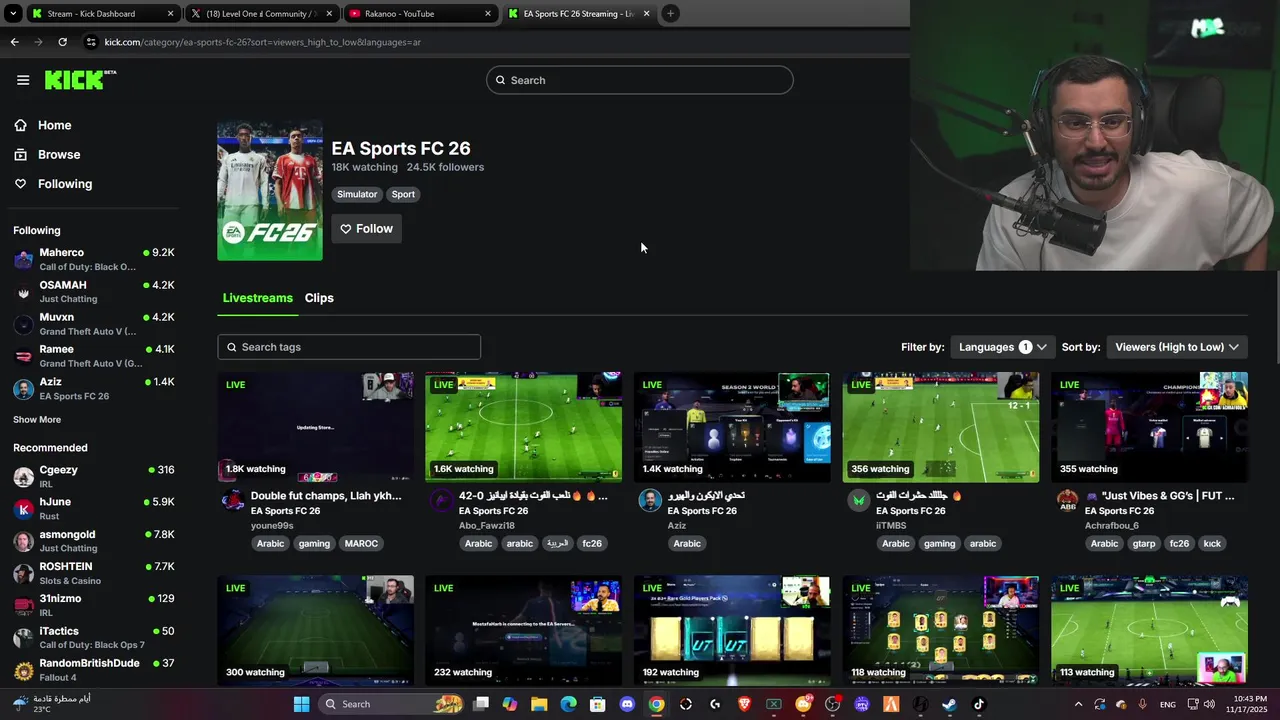Go to Home in sidebar
1280x720 pixels.
[54, 125]
